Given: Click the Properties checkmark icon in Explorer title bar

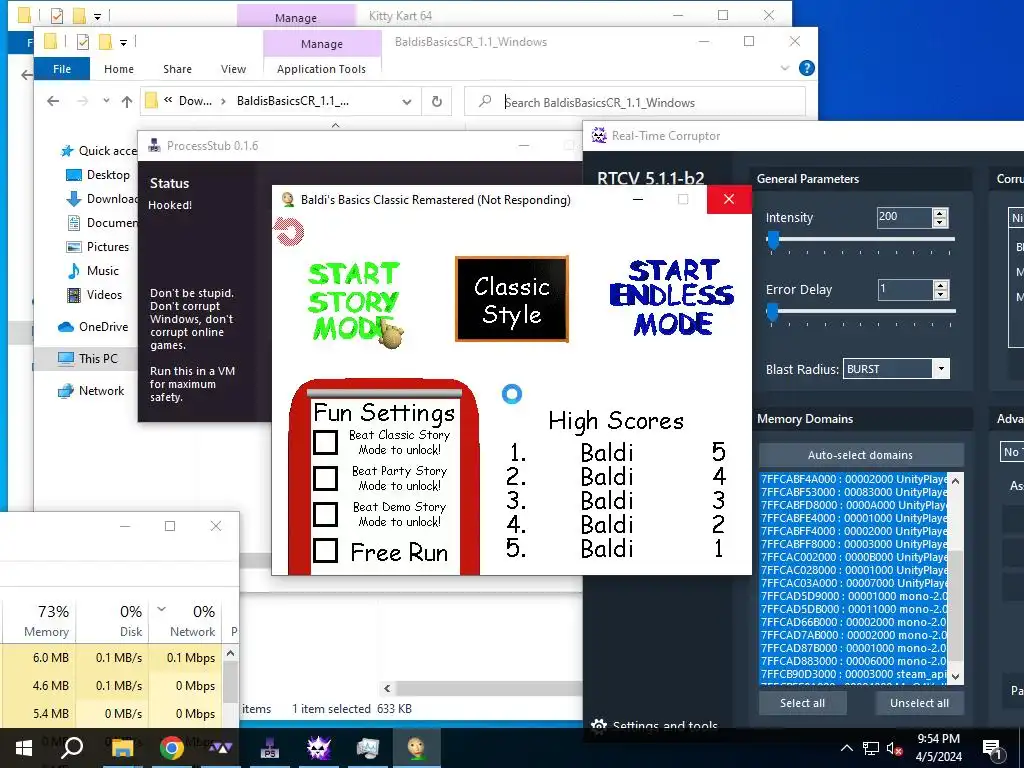Looking at the screenshot, I should pyautogui.click(x=83, y=42).
